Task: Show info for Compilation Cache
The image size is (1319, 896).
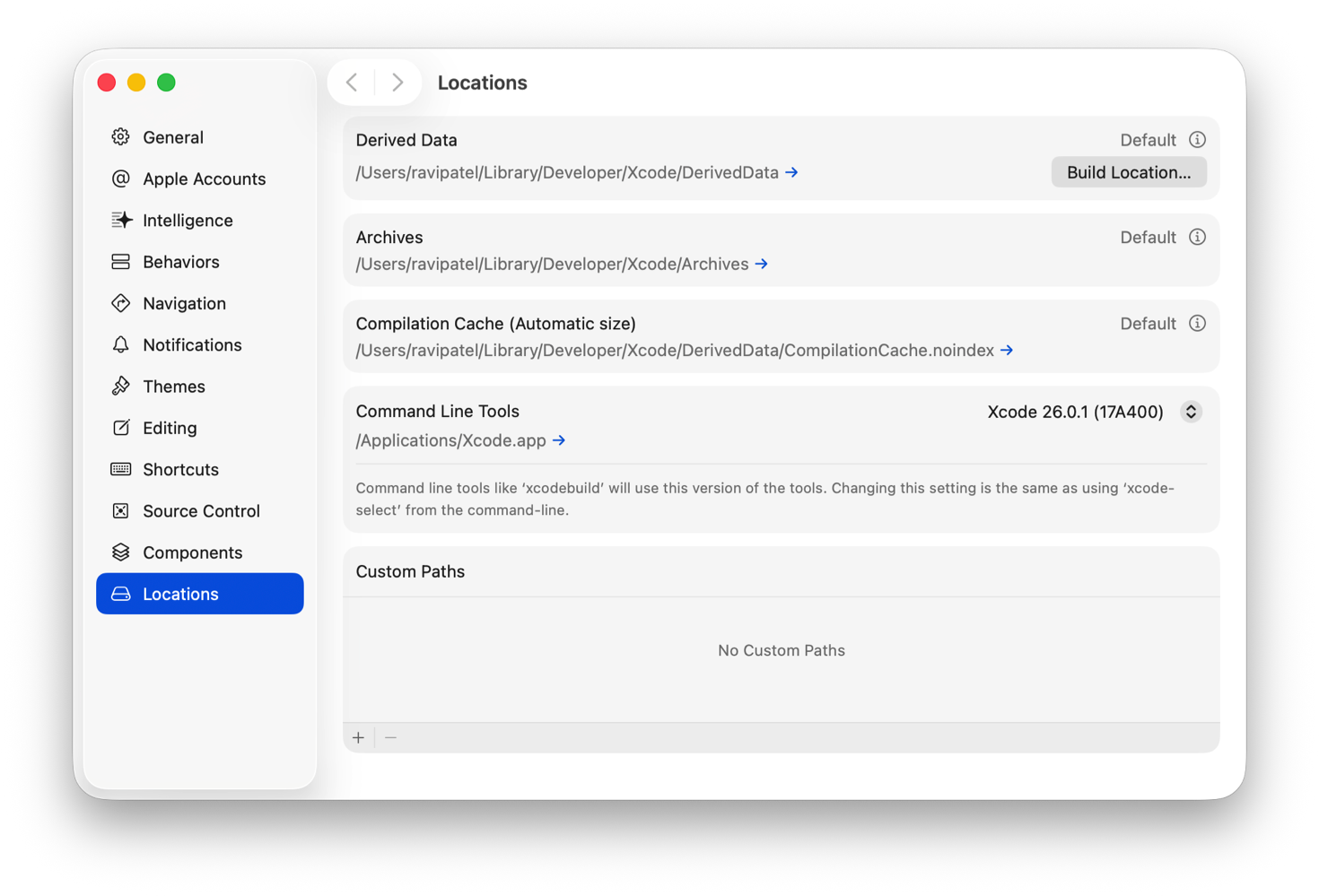Action: point(1197,323)
